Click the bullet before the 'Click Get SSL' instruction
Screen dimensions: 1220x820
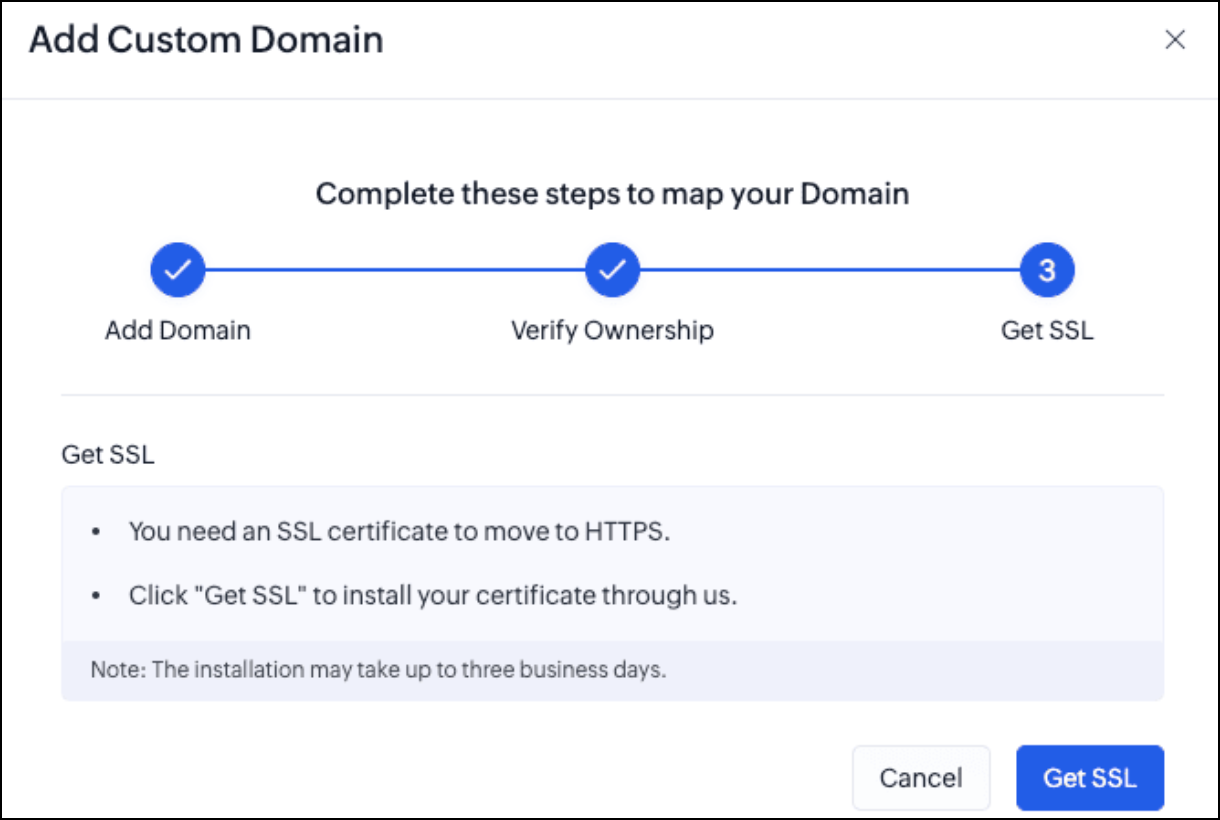[96, 598]
